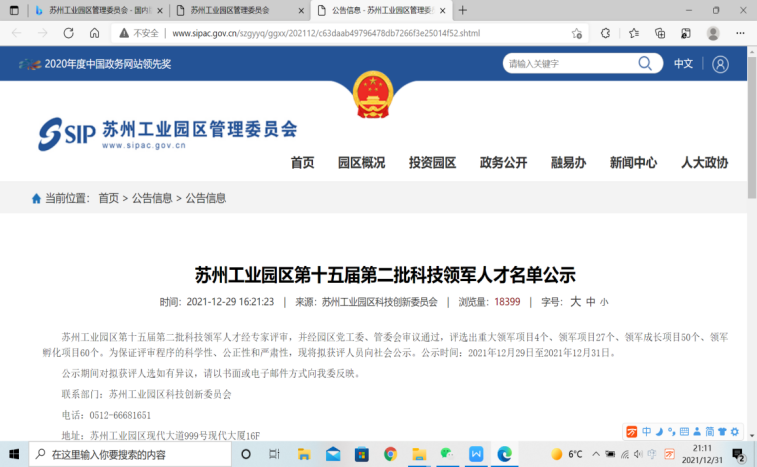This screenshot has width=757, height=467.
Task: Open browser extensions menu
Action: [605, 33]
